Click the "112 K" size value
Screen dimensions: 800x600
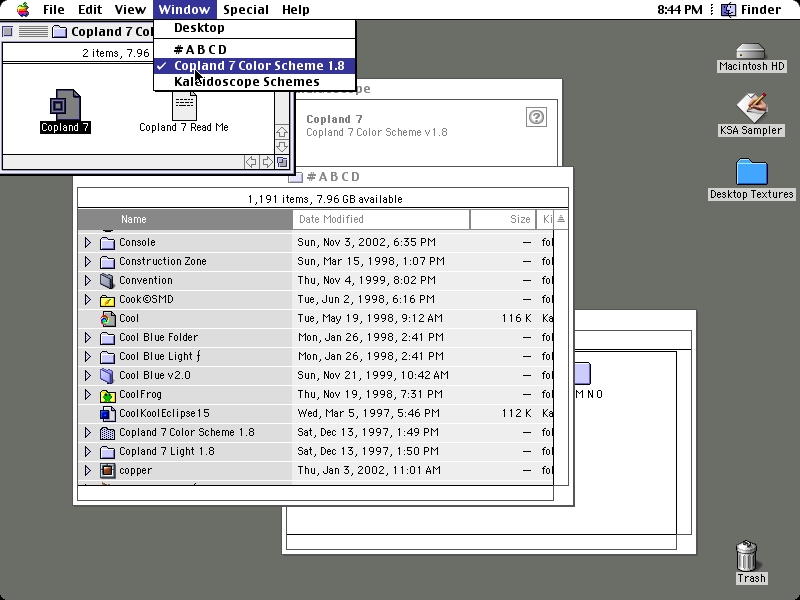click(x=516, y=413)
